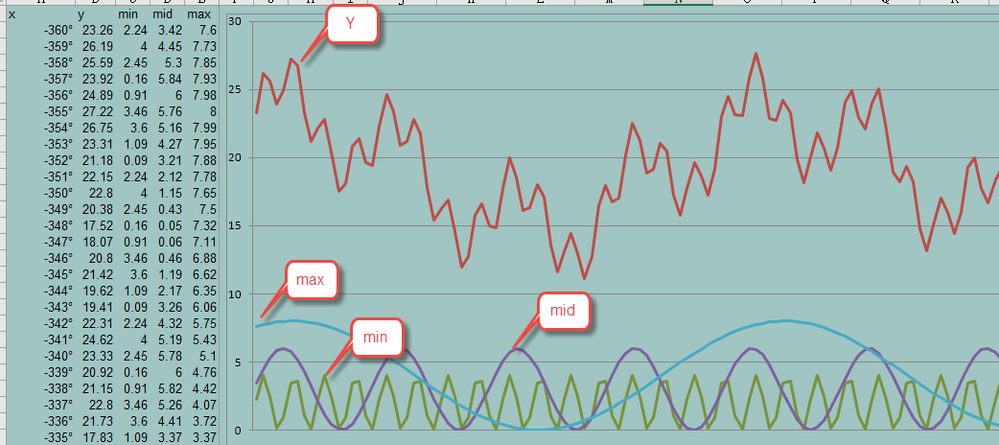999x445 pixels.
Task: Click the mid value 0.43
Action: [171, 209]
